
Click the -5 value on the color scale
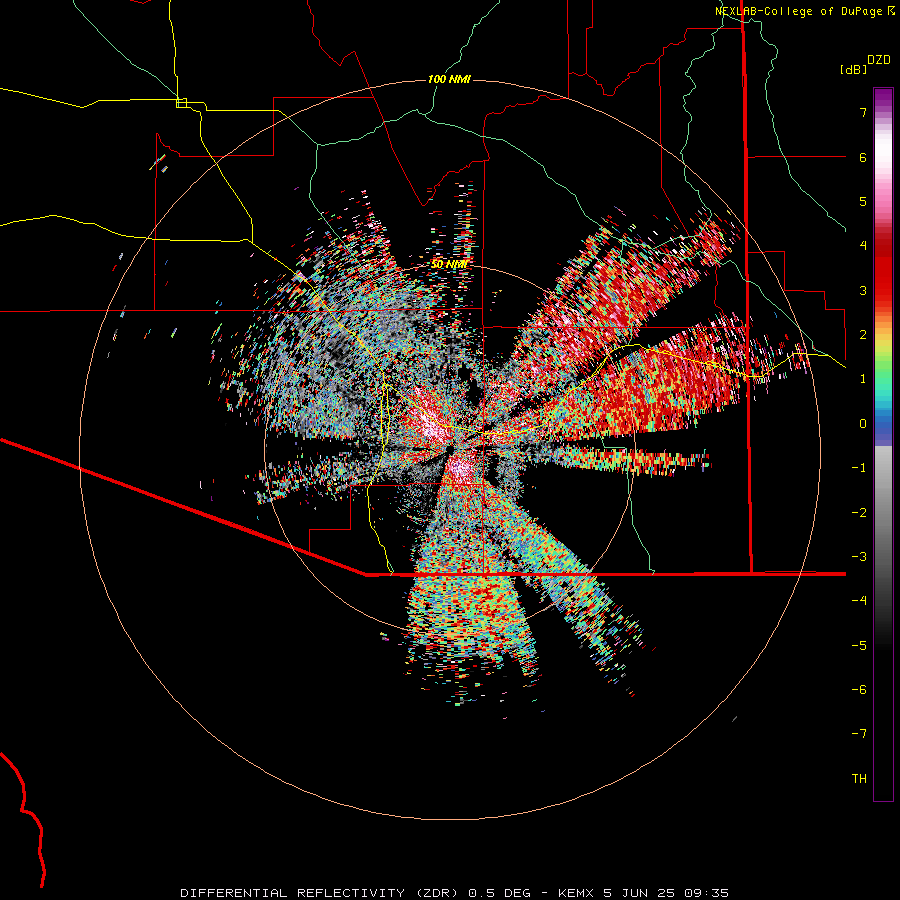859,646
